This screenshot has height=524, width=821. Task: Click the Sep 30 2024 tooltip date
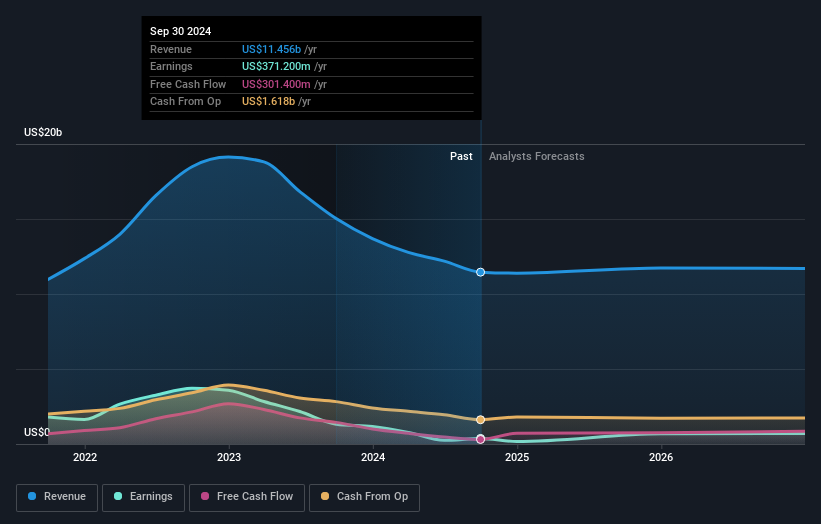click(x=181, y=31)
